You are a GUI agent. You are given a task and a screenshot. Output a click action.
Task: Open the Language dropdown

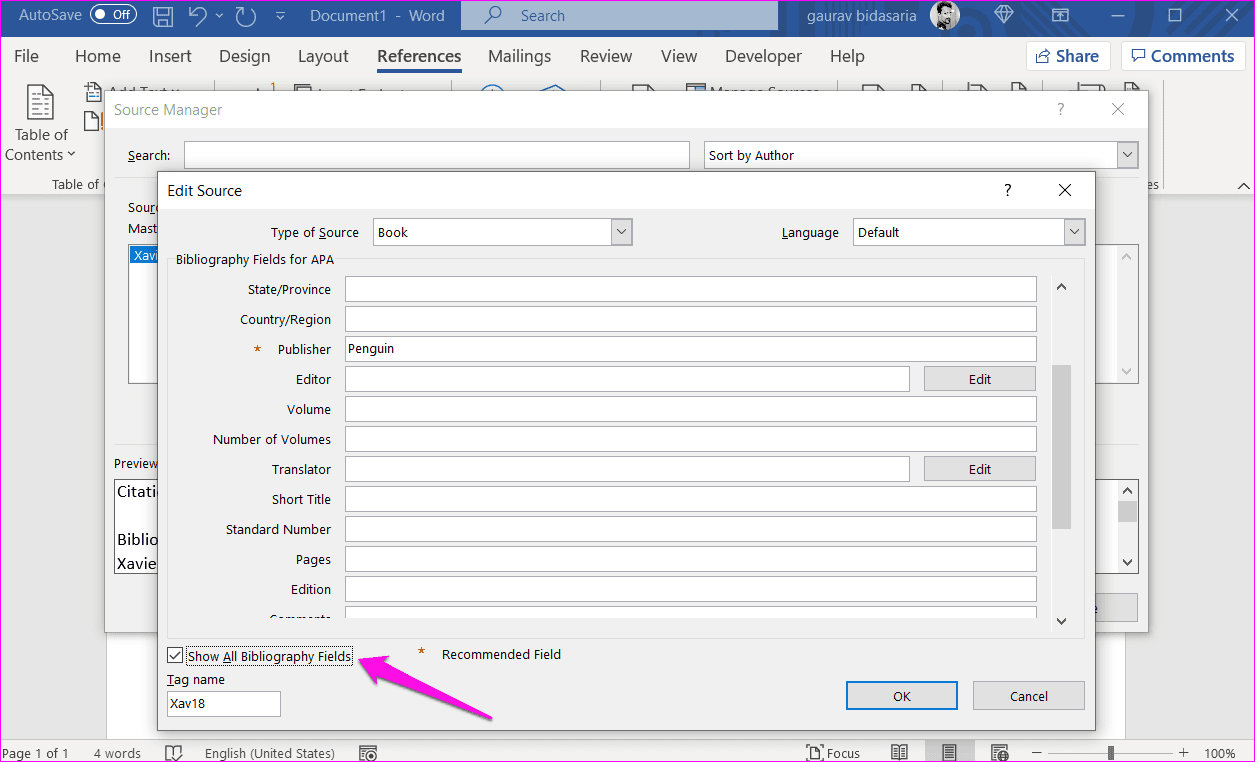pyautogui.click(x=1074, y=232)
